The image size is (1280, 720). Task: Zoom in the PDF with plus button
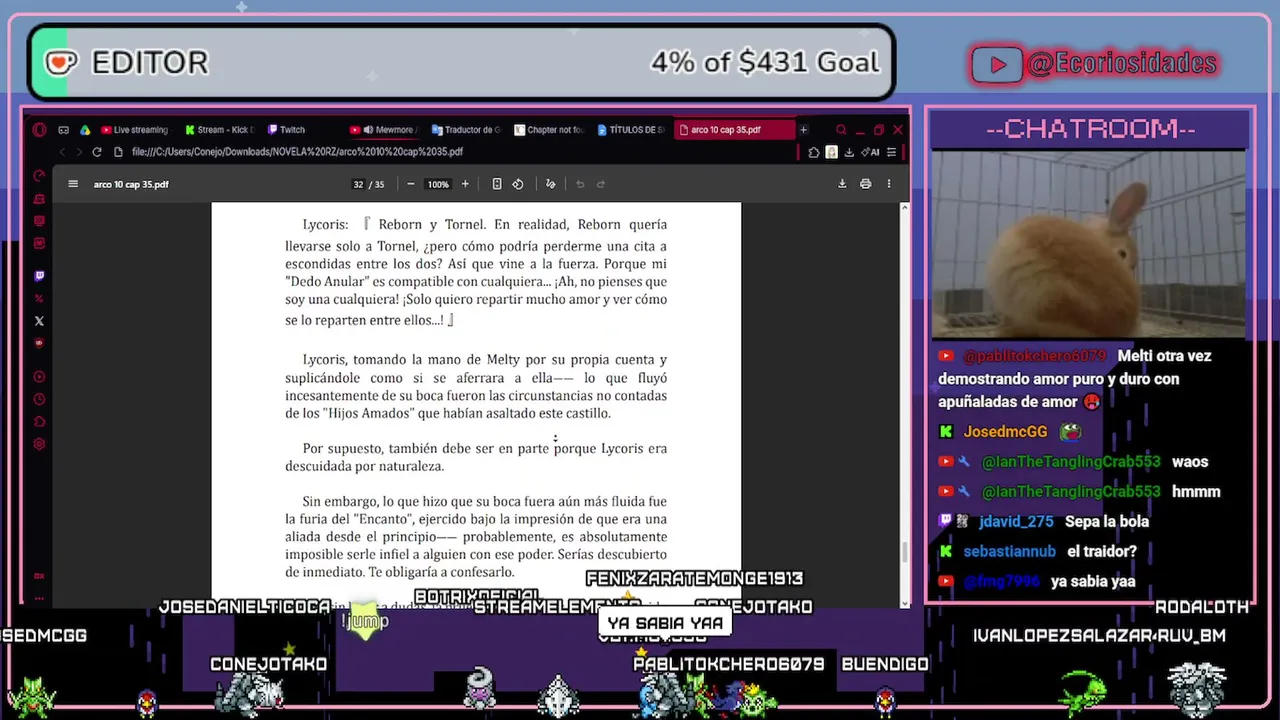(465, 184)
